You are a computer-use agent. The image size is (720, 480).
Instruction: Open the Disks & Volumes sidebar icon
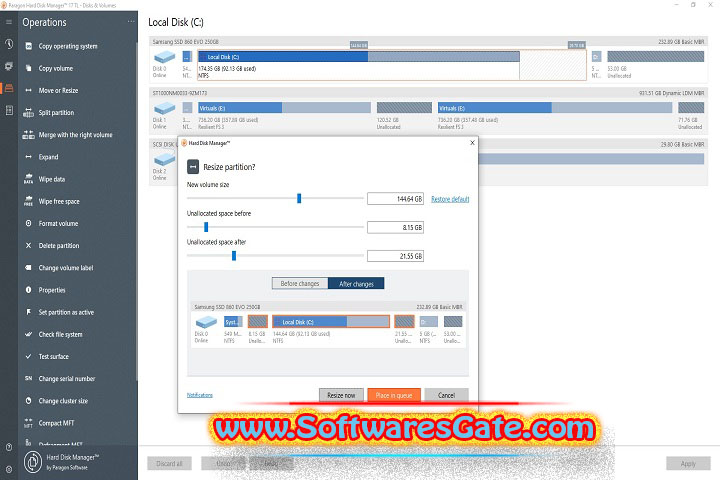point(9,88)
